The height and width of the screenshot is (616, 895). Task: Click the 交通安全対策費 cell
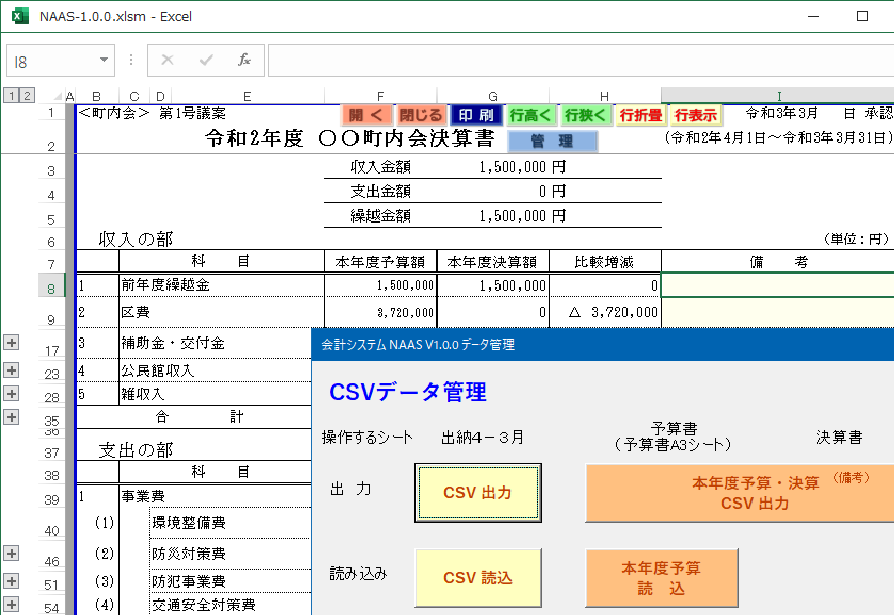[x=231, y=604]
